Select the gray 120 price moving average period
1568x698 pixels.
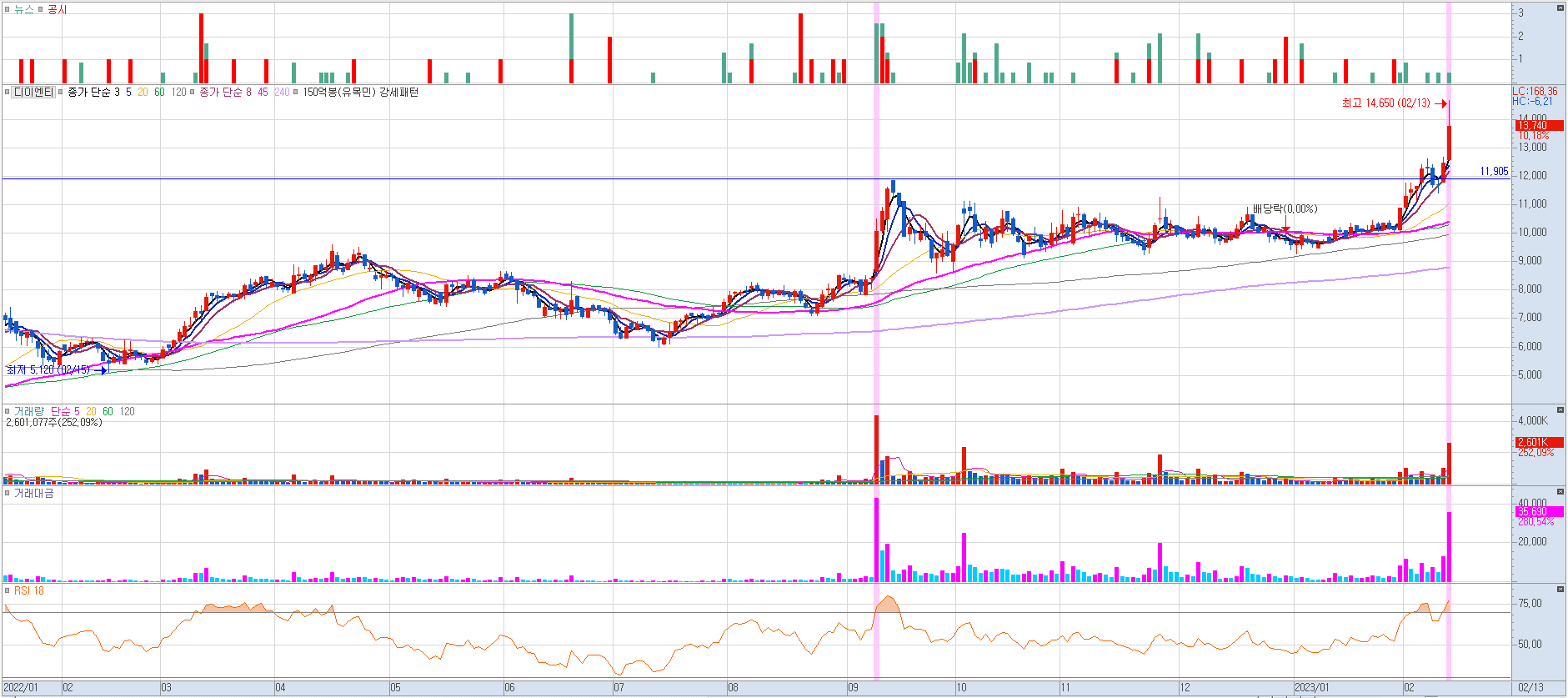click(179, 93)
